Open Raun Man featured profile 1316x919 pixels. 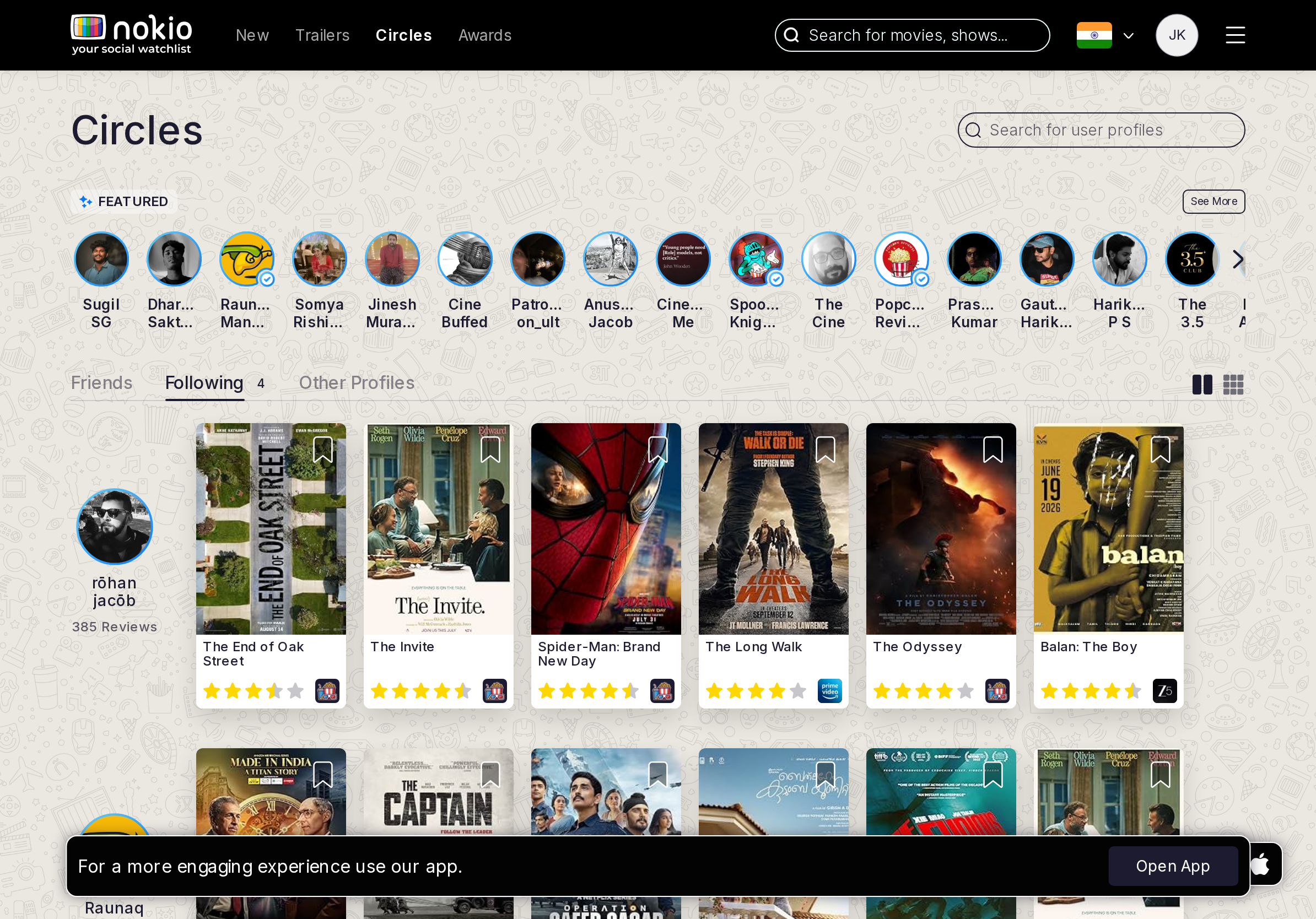point(246,259)
